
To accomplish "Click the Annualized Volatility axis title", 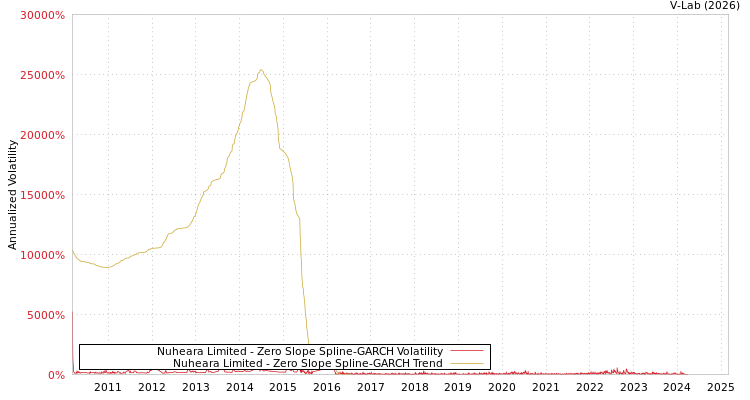I will (x=12, y=195).
